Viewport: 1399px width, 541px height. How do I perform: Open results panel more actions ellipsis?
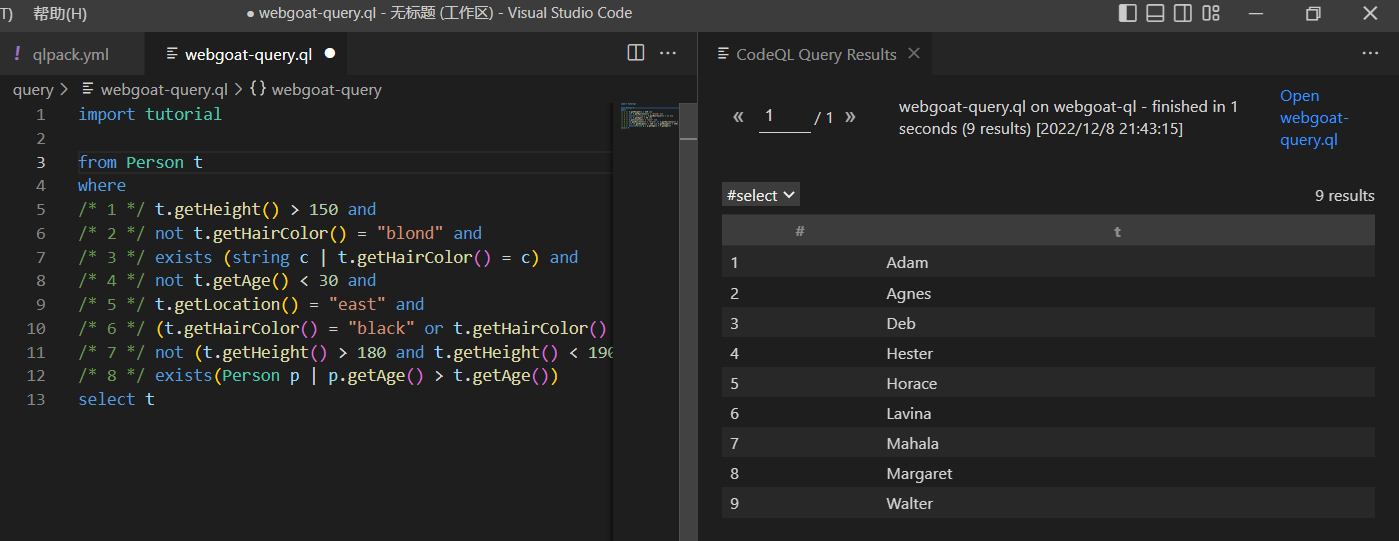coord(1370,54)
